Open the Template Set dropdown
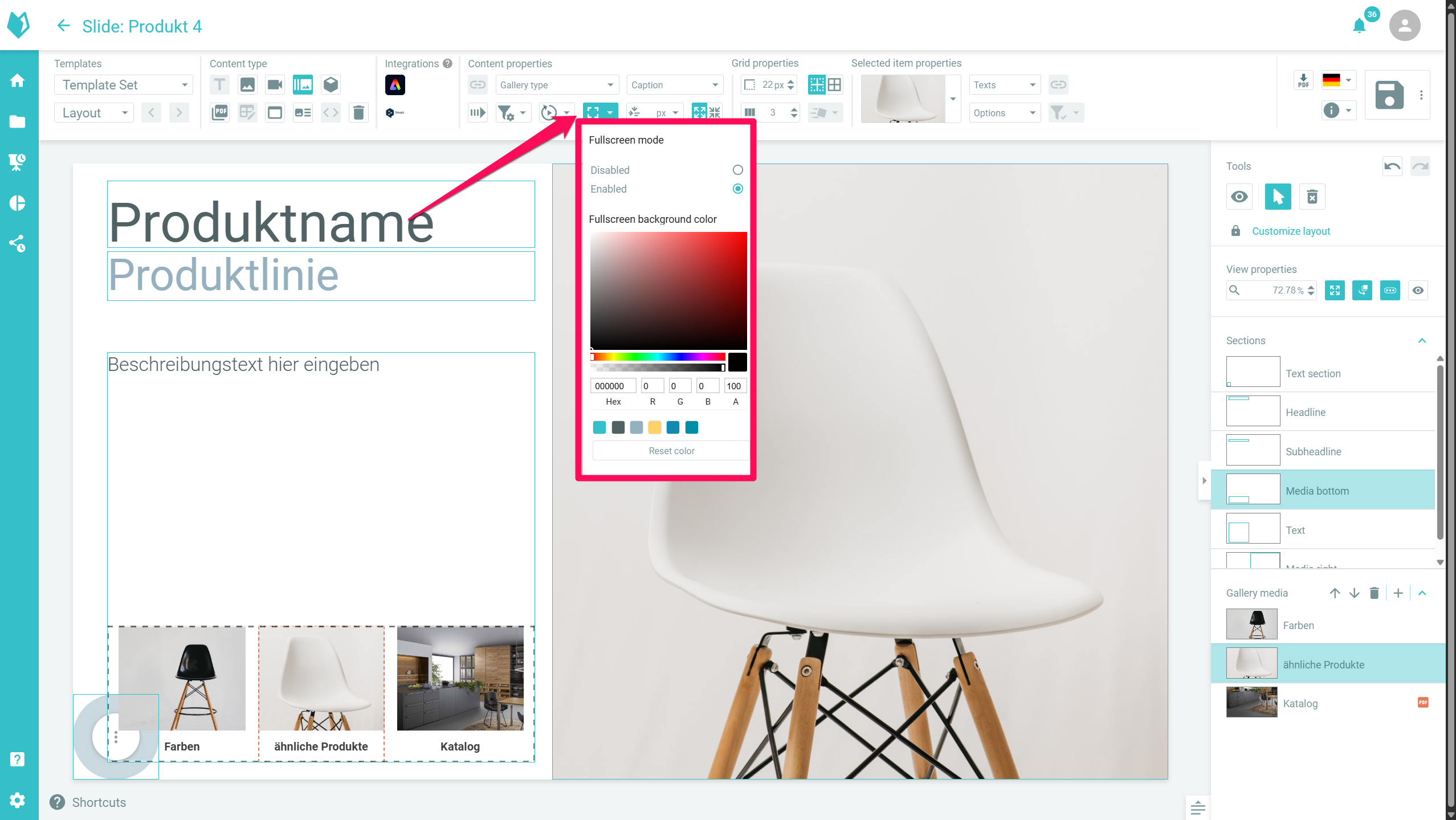1456x820 pixels. tap(124, 85)
